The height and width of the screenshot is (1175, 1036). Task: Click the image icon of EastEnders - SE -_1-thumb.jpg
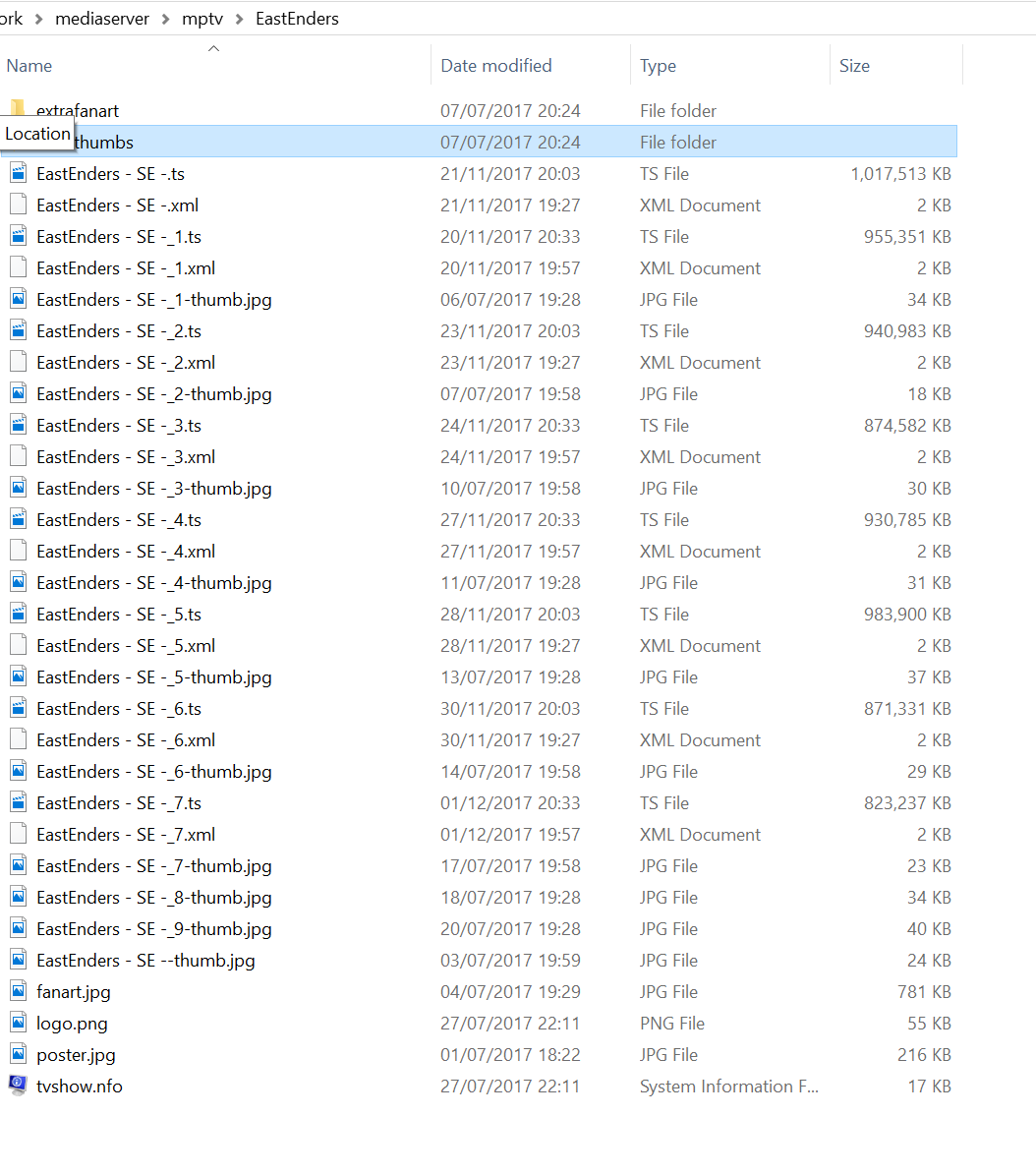click(x=19, y=299)
